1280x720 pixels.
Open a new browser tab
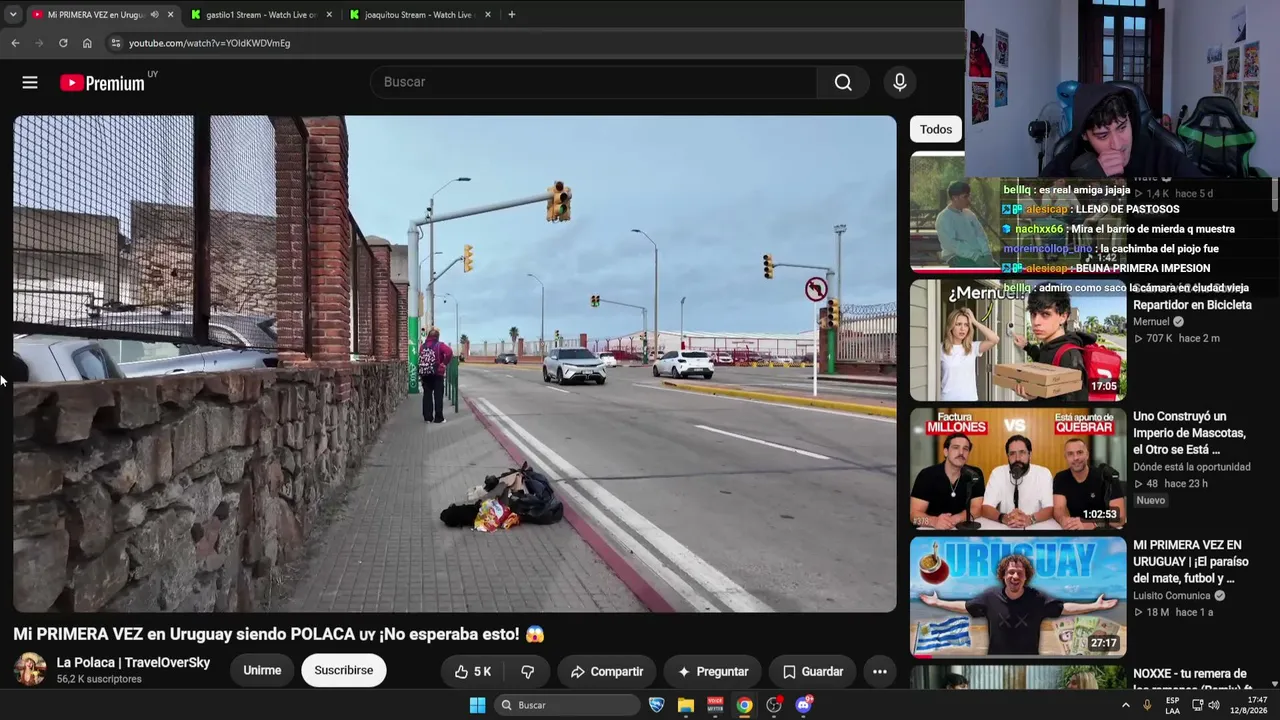click(511, 15)
